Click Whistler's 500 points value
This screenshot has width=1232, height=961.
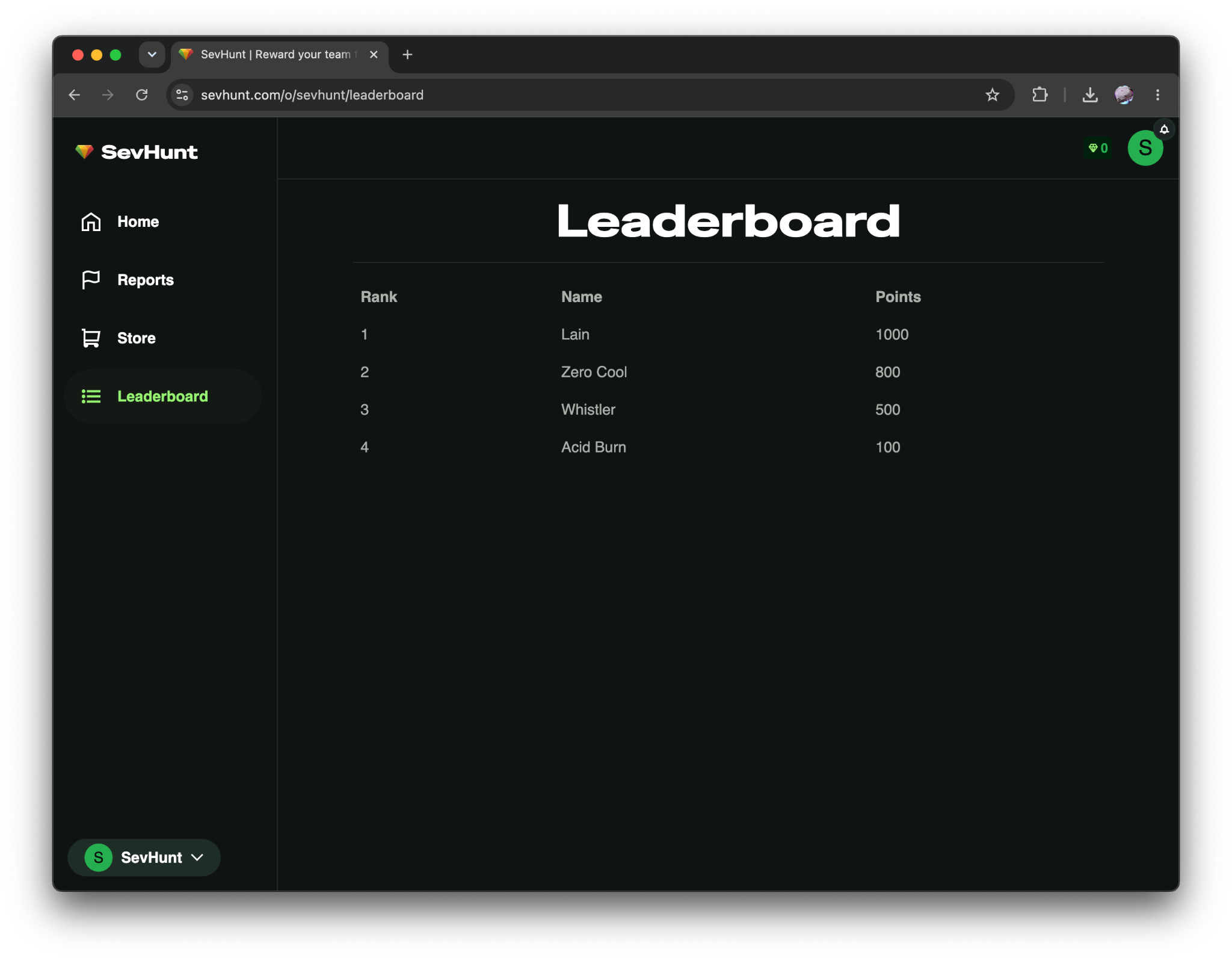point(888,410)
